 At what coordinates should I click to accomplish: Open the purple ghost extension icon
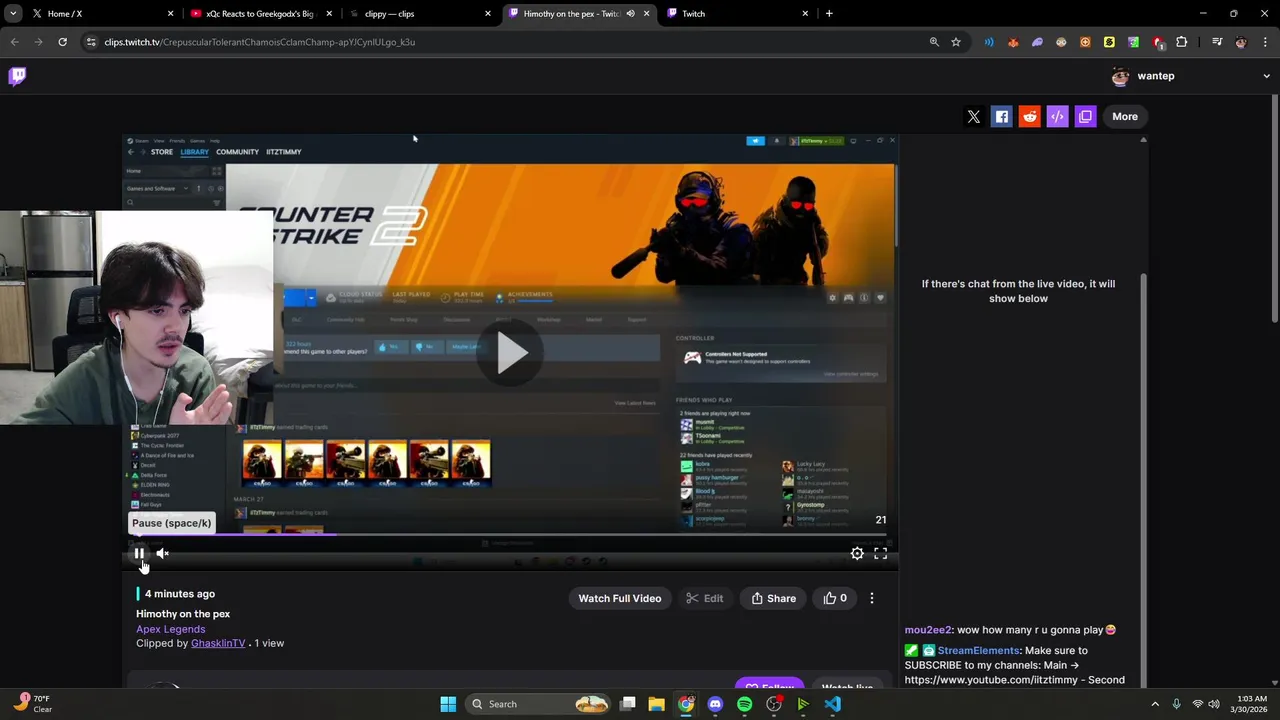1037,42
